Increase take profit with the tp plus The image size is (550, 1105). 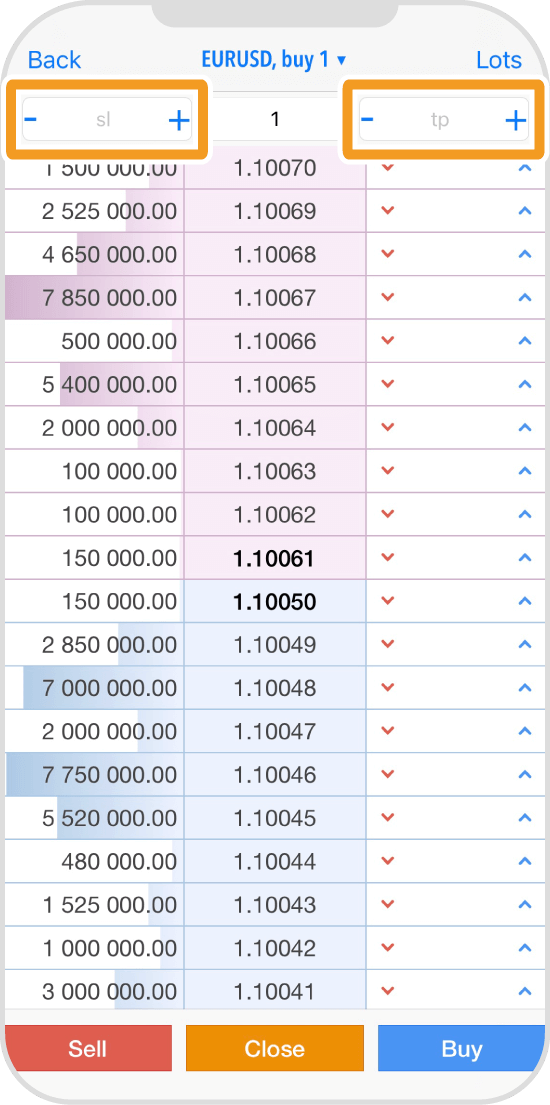pos(516,121)
